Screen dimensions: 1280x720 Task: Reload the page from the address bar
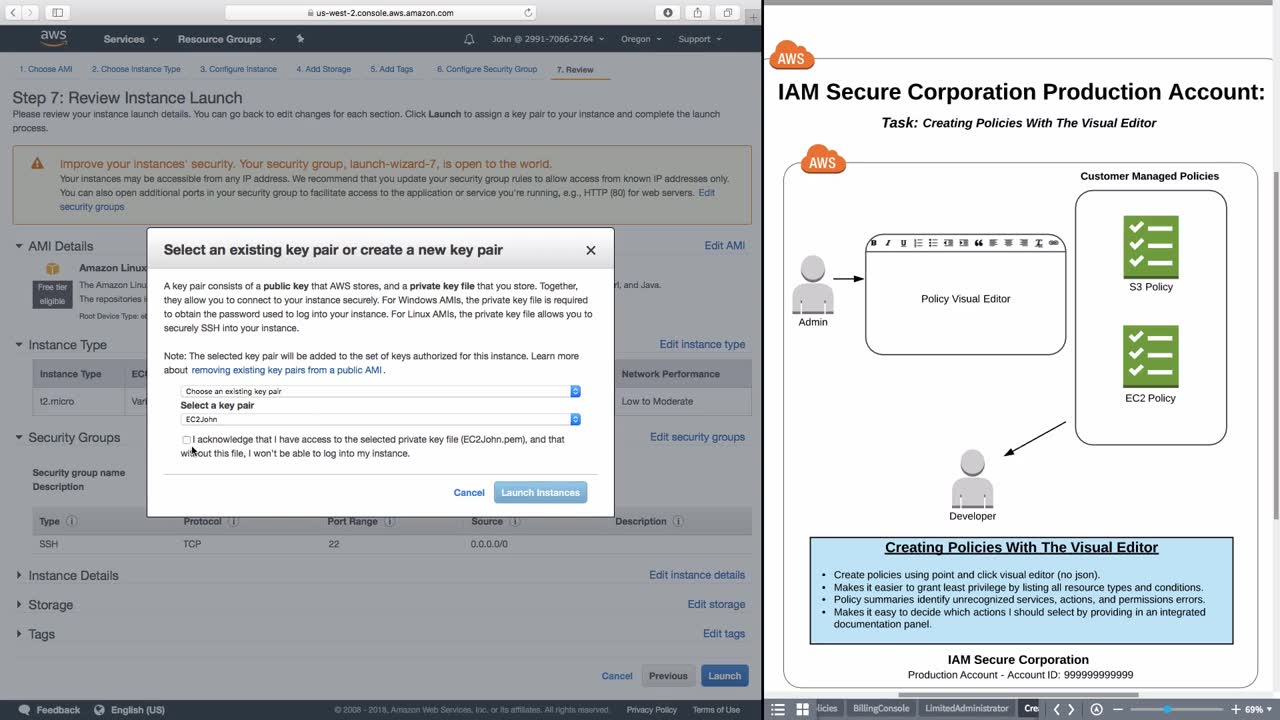coord(528,13)
